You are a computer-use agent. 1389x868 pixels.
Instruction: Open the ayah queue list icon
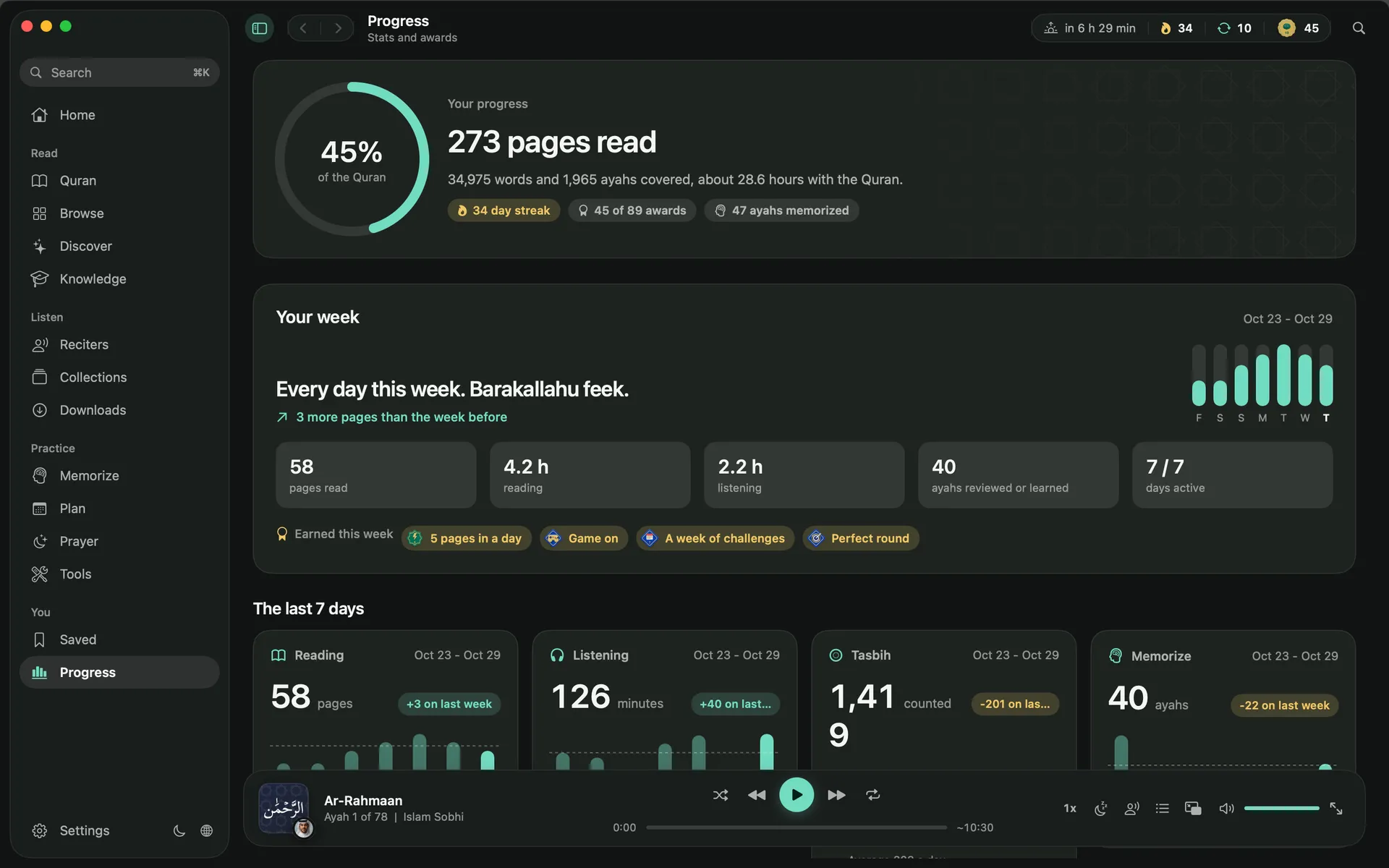(x=1163, y=809)
